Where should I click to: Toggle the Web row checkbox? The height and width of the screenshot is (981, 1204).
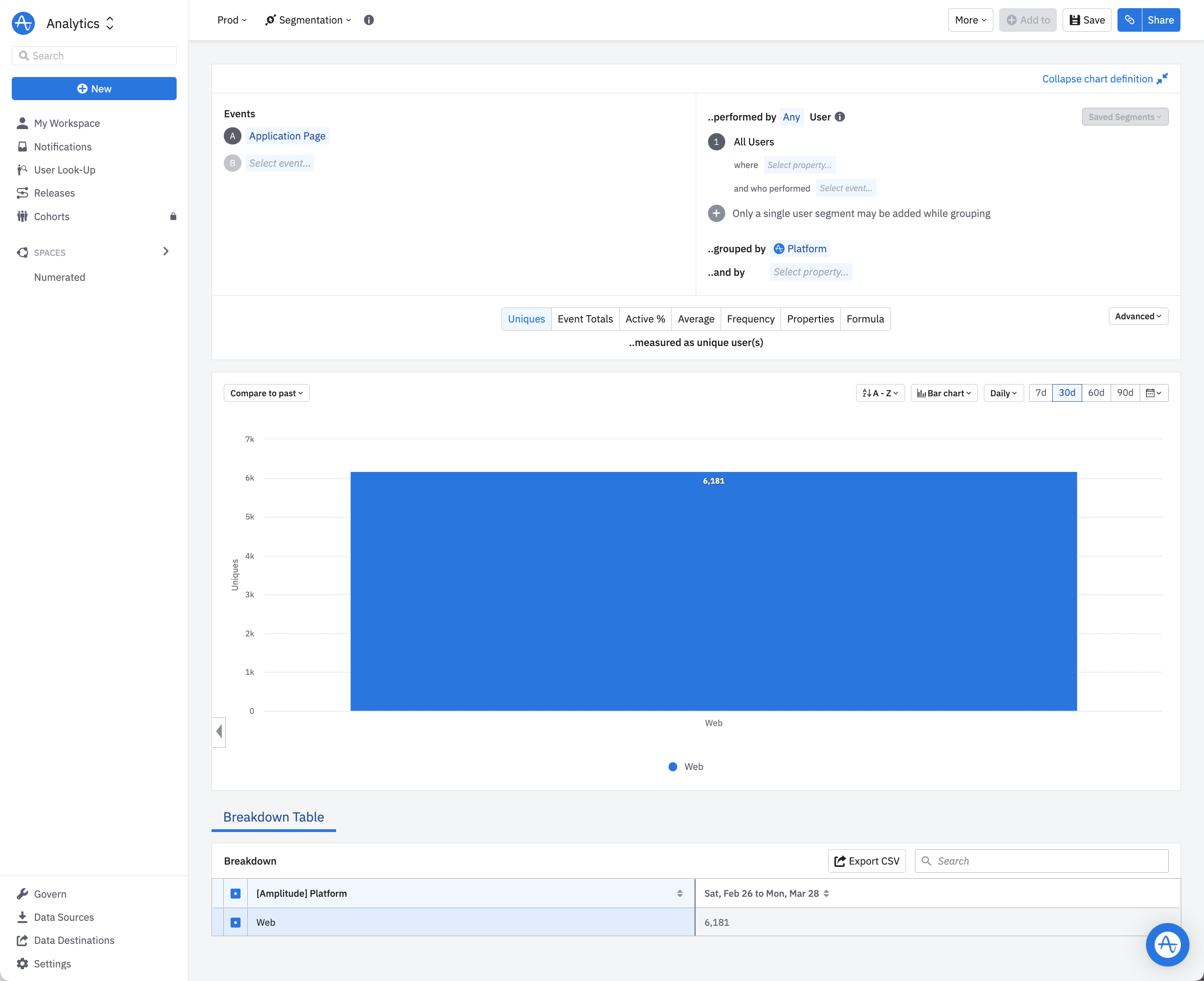236,922
